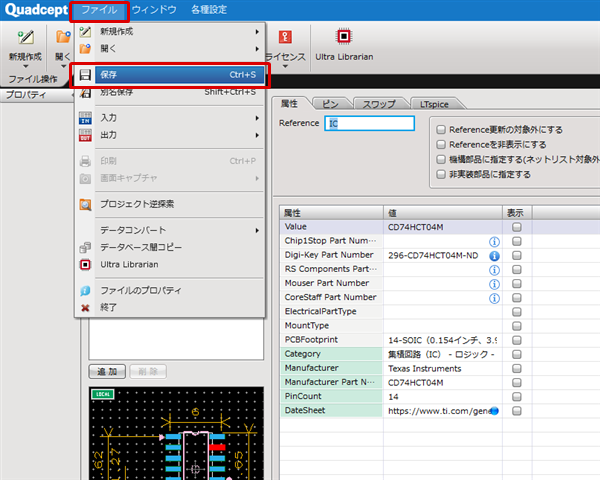Click the 新規作成 pencil icon in toolbar
The width and height of the screenshot is (600, 480).
click(x=26, y=38)
